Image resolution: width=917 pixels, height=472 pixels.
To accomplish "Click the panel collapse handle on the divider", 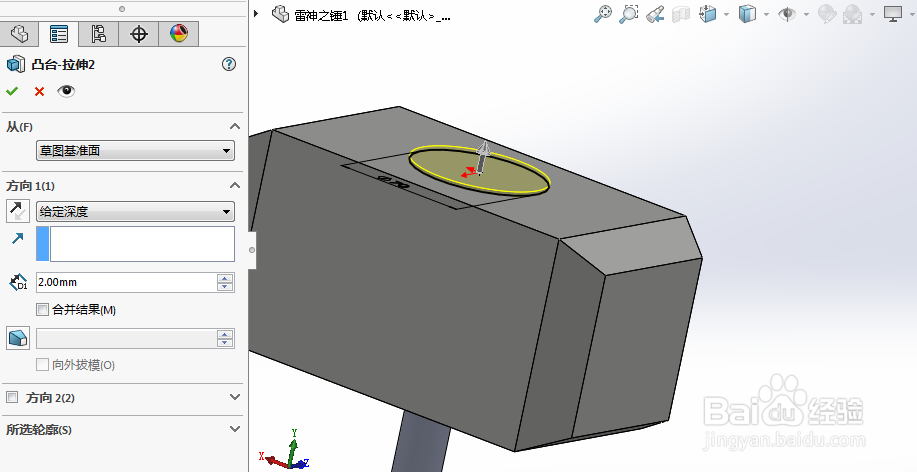I will coord(252,250).
